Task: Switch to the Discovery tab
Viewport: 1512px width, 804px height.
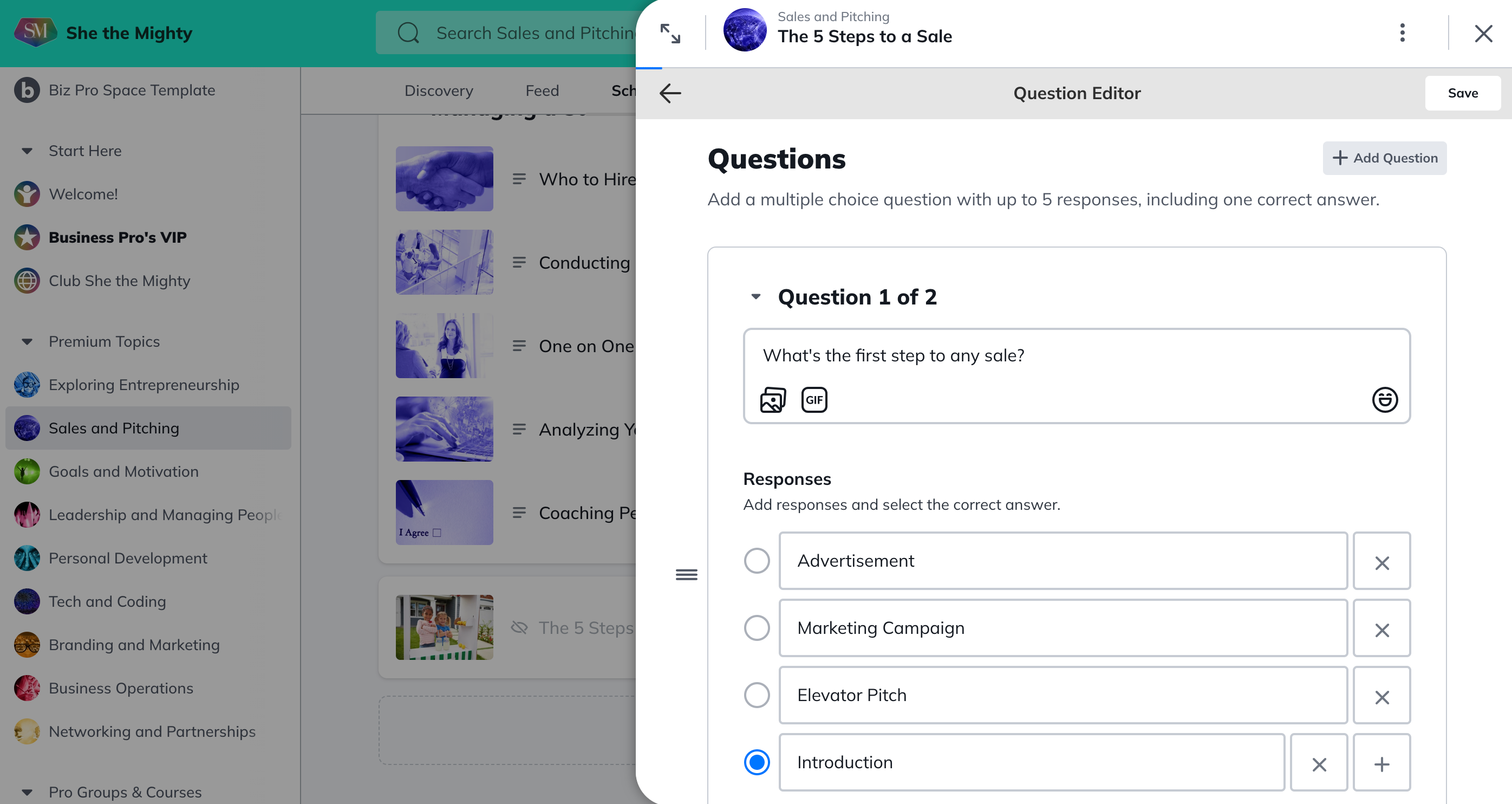Action: point(439,90)
